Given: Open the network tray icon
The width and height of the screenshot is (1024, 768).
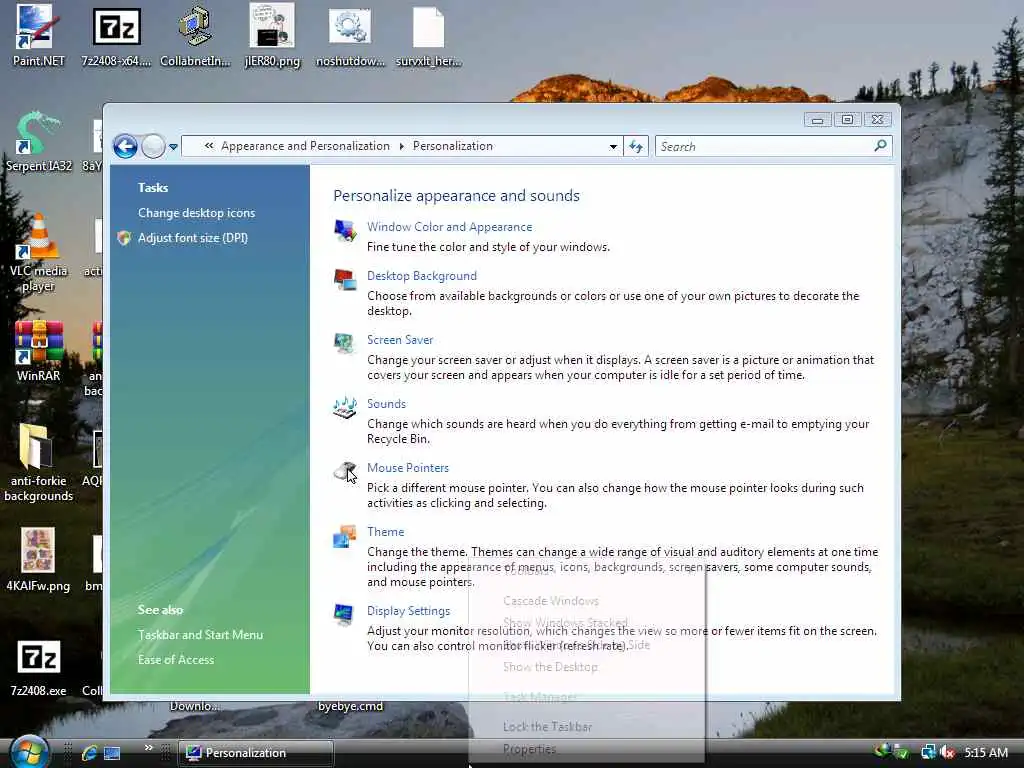Looking at the screenshot, I should [x=928, y=752].
